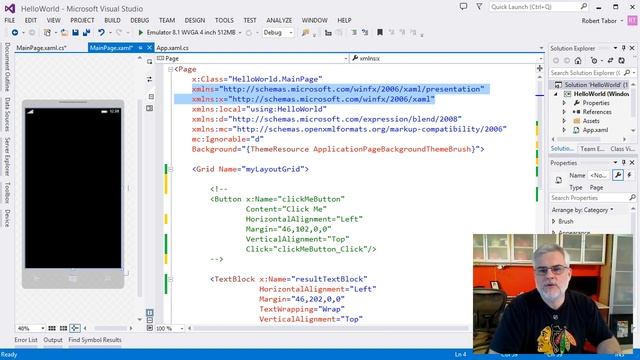Collapse the TextBlock element in code
The width and height of the screenshot is (640, 360).
171,279
